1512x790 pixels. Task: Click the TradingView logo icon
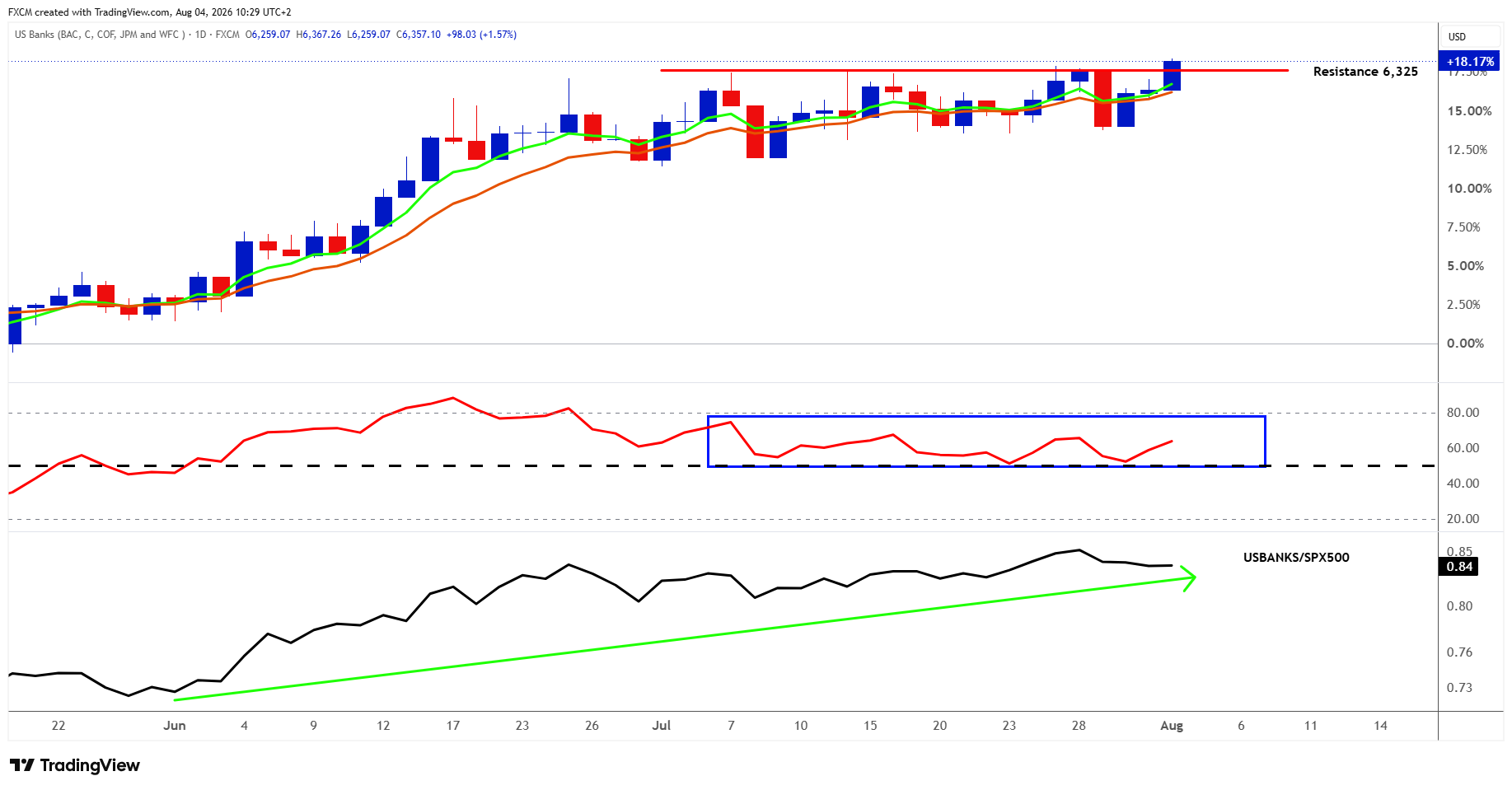[22, 765]
